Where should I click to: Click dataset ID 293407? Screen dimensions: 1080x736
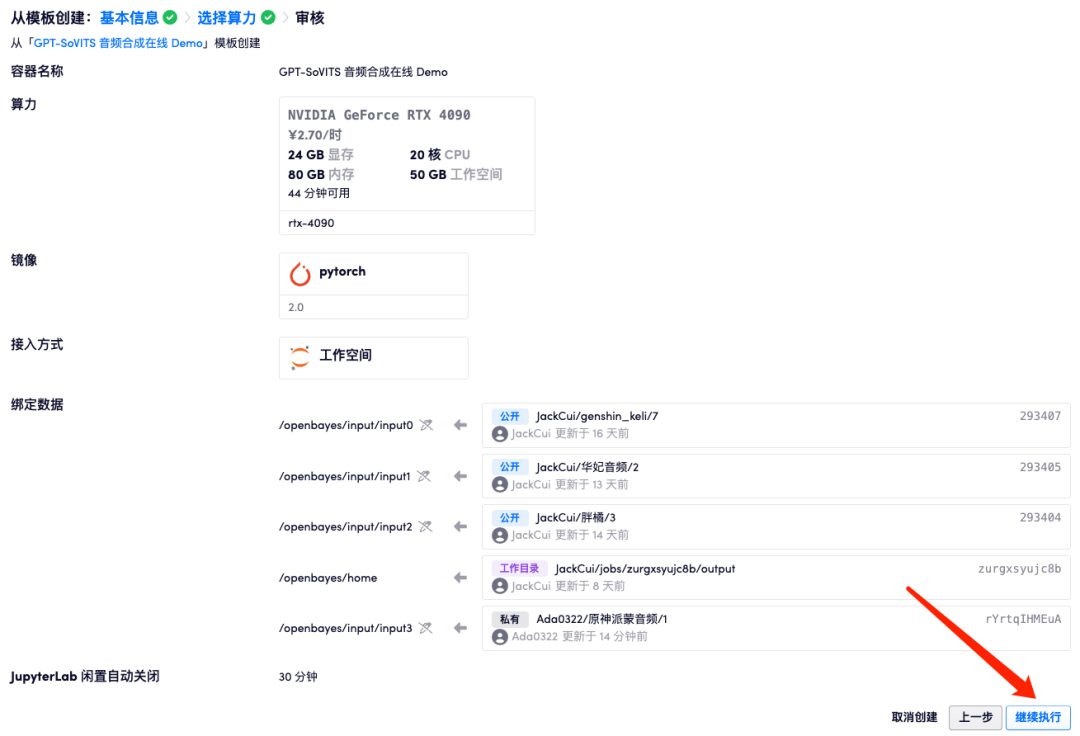tap(1040, 416)
